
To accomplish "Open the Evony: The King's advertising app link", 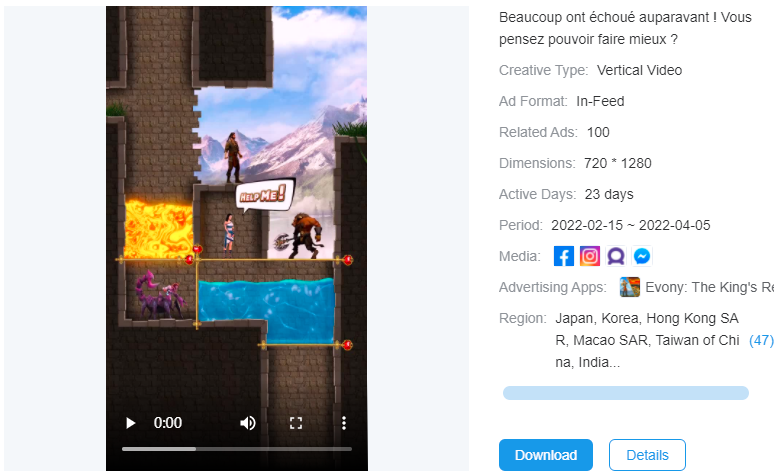I will click(x=710, y=288).
